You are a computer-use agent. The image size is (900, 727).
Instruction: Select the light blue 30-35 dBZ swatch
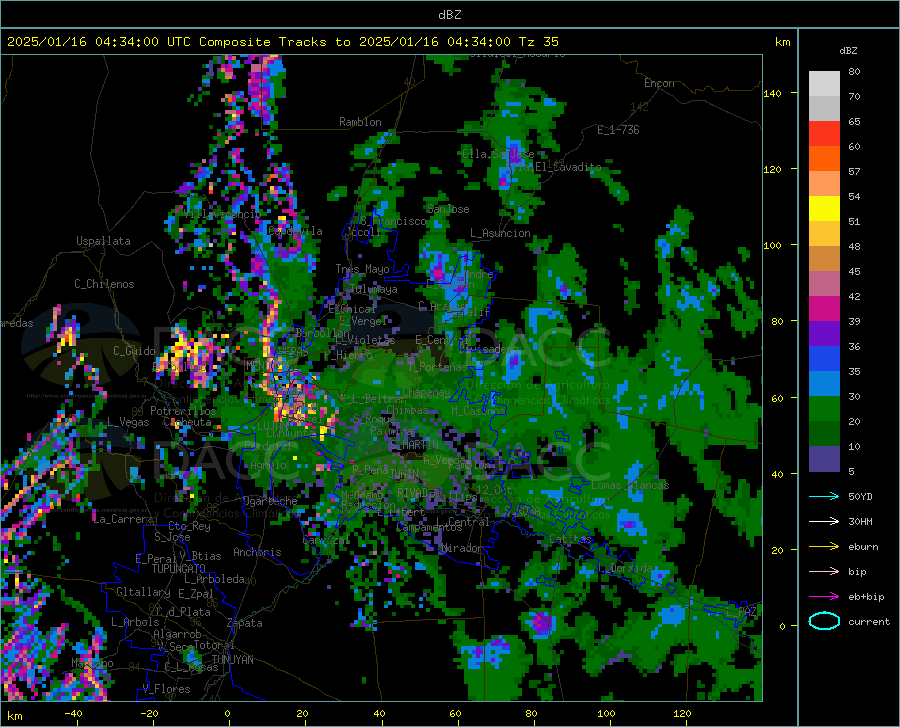click(x=824, y=384)
